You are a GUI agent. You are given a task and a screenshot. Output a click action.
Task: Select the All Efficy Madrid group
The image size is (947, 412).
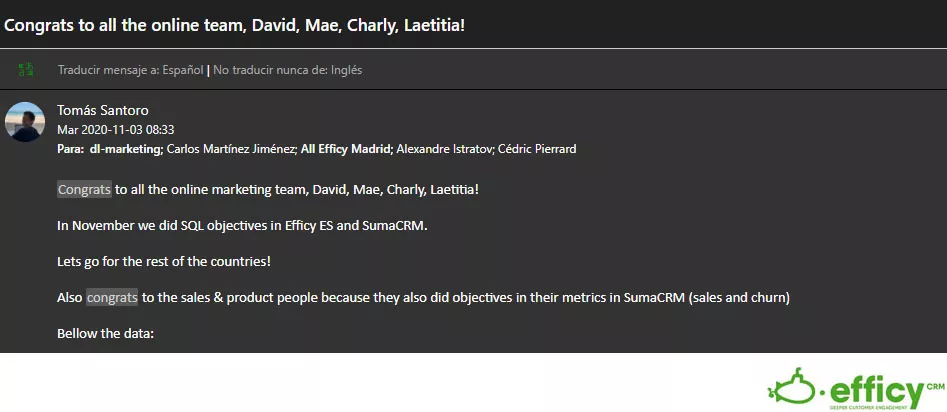345,149
